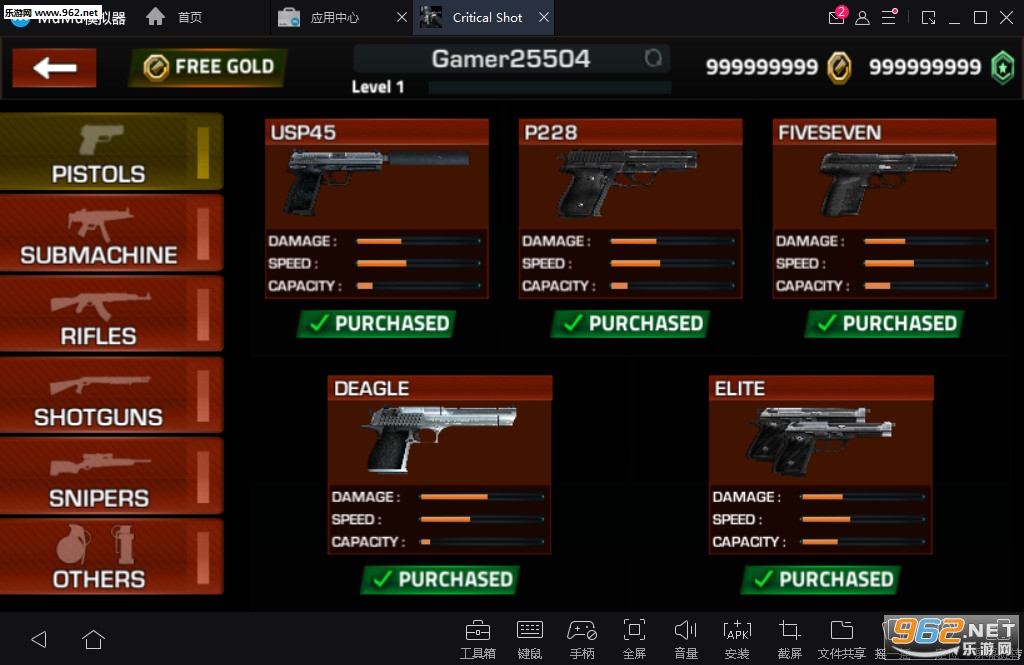The width and height of the screenshot is (1024, 665).
Task: Click PURCHASED under ELITE
Action: click(821, 579)
